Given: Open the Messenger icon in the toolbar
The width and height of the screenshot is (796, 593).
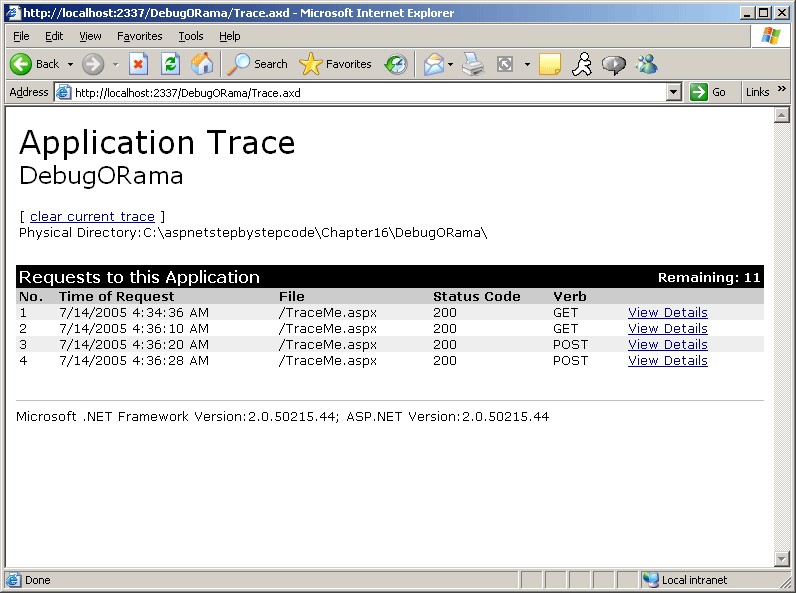Looking at the screenshot, I should pyautogui.click(x=647, y=64).
